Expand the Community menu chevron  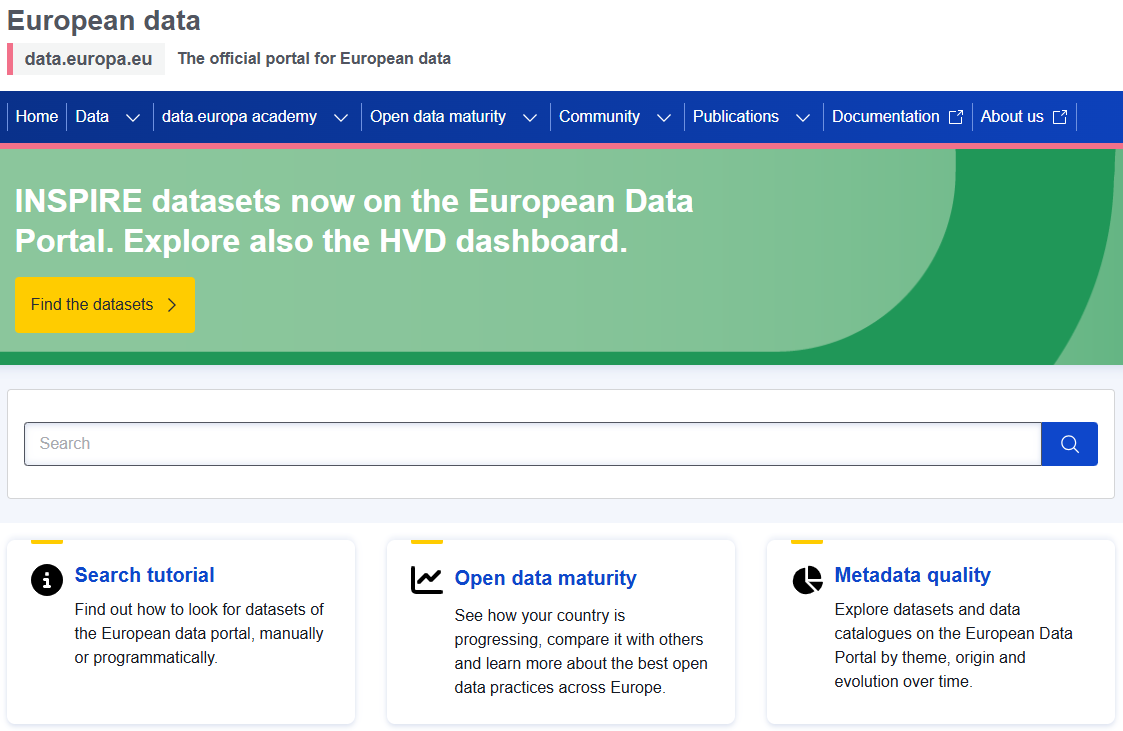click(x=664, y=118)
